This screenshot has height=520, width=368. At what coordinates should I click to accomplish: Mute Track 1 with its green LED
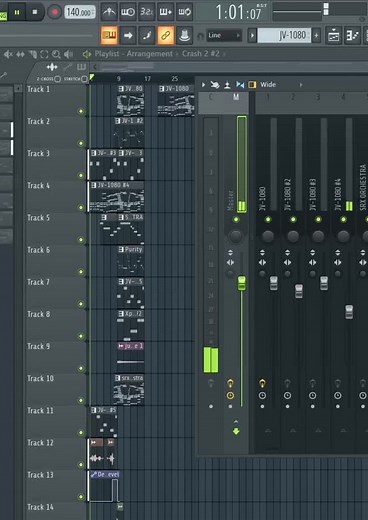[x=81, y=111]
